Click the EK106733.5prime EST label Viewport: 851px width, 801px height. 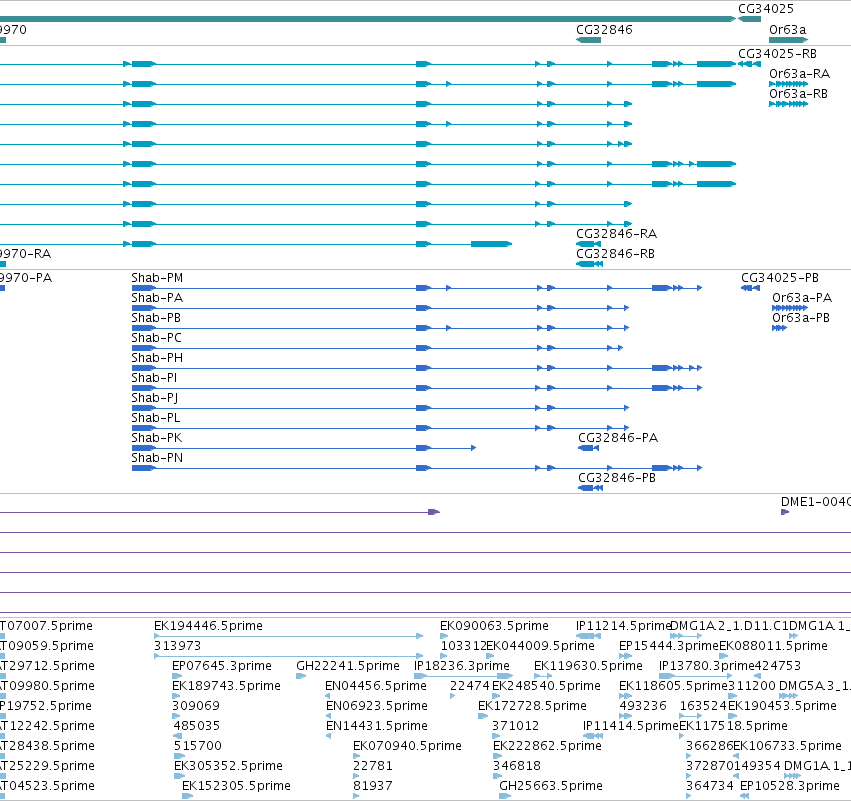[x=787, y=747]
